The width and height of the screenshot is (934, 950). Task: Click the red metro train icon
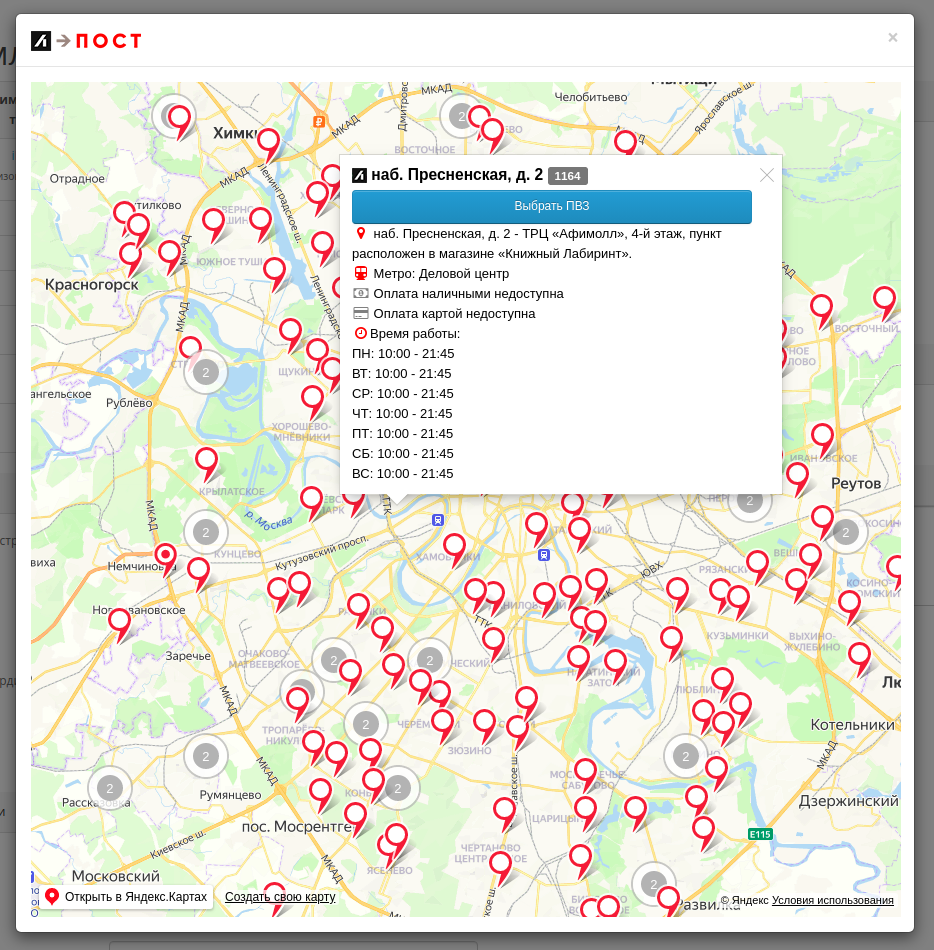360,273
